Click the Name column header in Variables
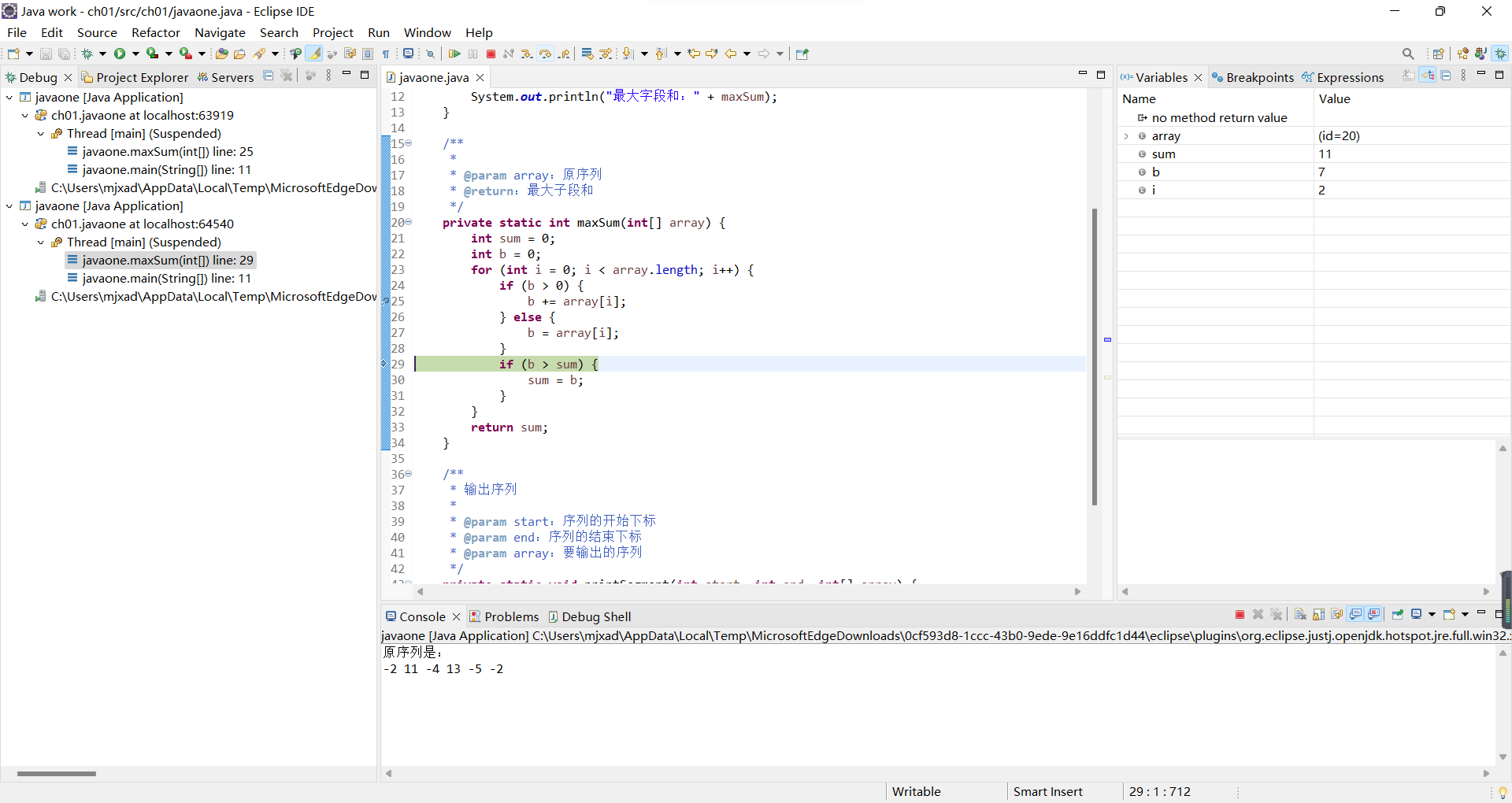 click(x=1139, y=98)
